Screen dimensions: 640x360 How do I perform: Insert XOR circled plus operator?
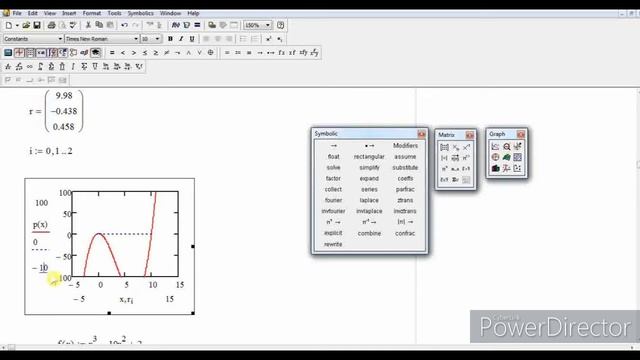(211, 53)
